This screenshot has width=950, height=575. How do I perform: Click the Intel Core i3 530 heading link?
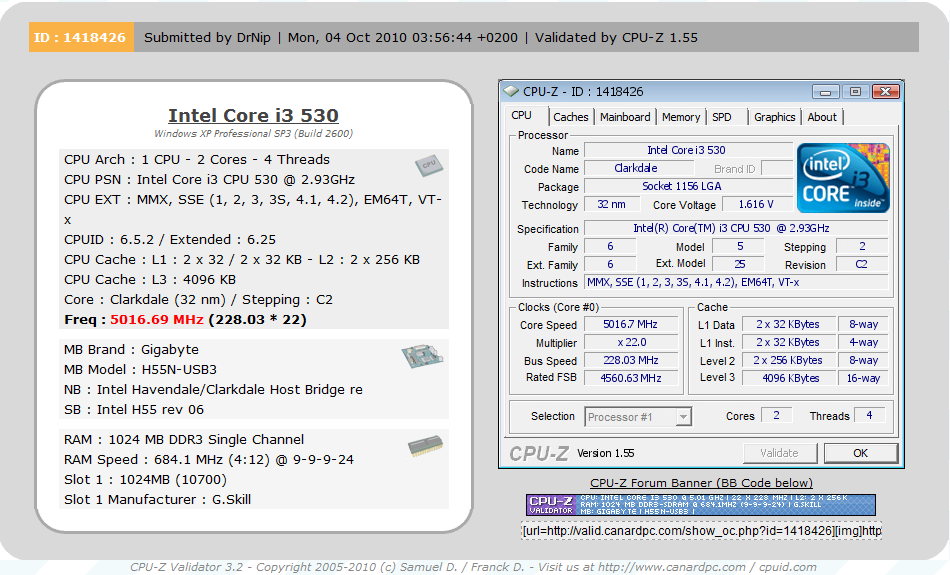point(253,116)
